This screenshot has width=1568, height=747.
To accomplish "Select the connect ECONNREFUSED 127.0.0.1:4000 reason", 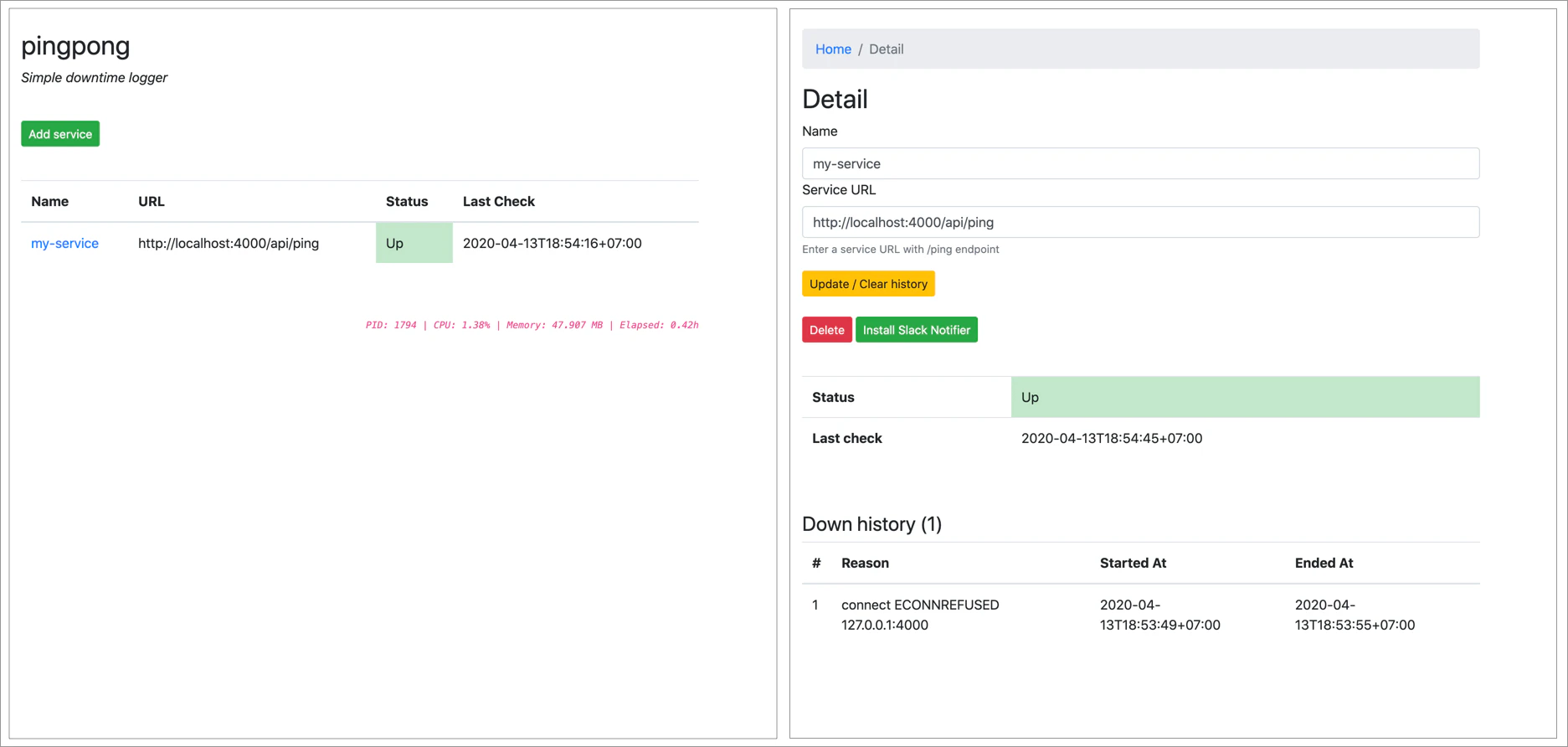I will (920, 615).
